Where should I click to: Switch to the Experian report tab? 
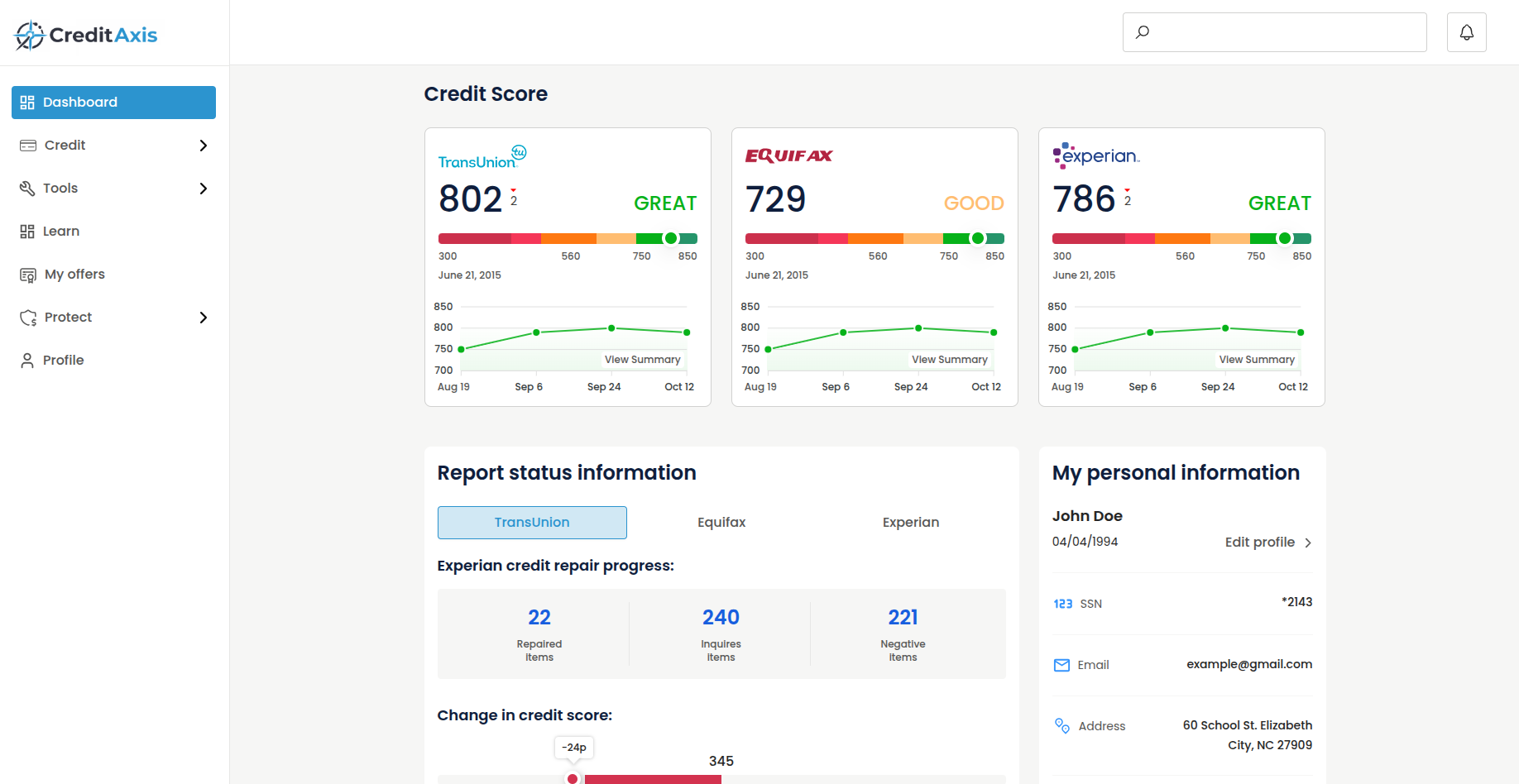[910, 522]
